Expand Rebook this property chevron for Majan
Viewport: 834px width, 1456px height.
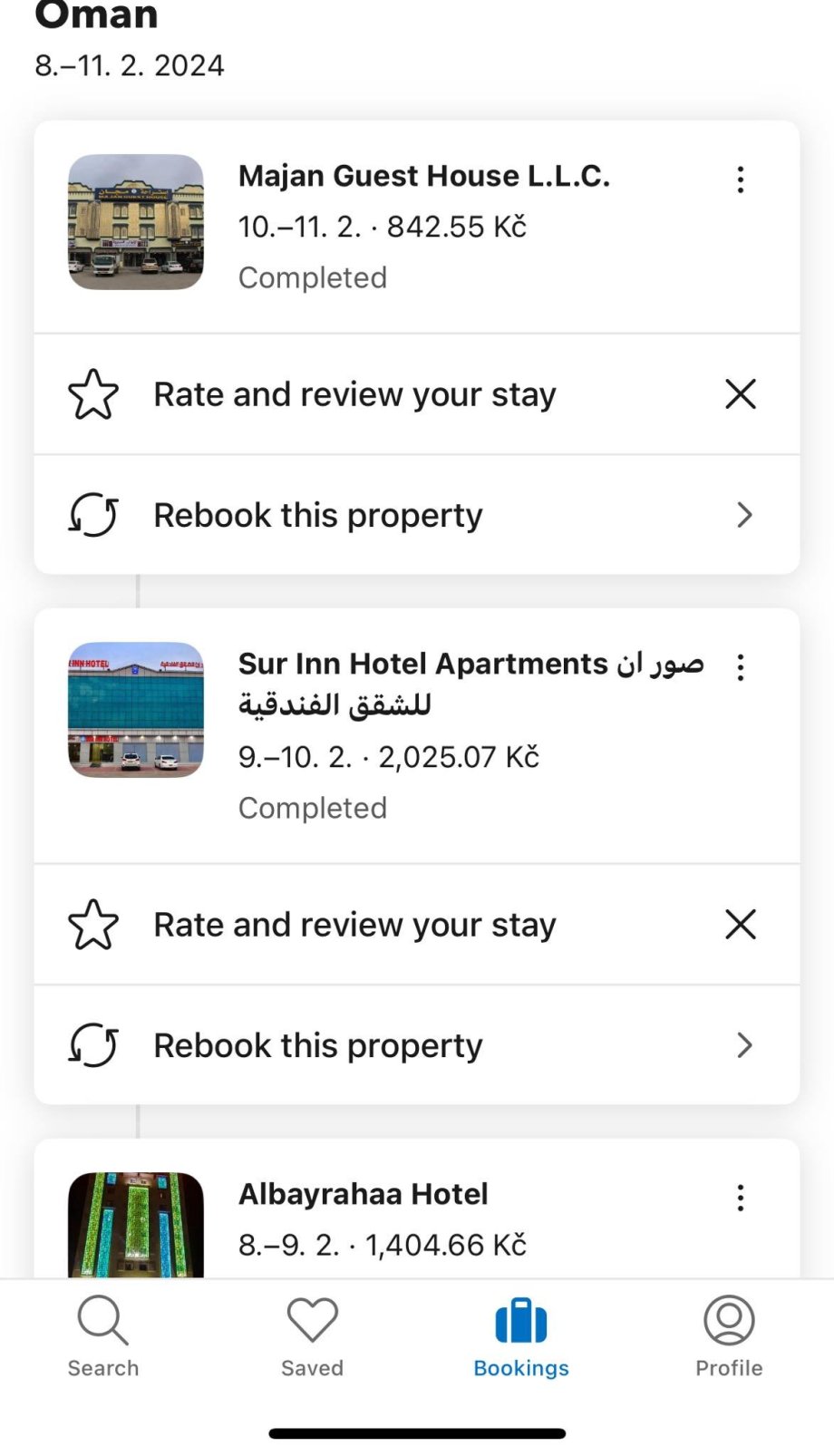point(744,515)
